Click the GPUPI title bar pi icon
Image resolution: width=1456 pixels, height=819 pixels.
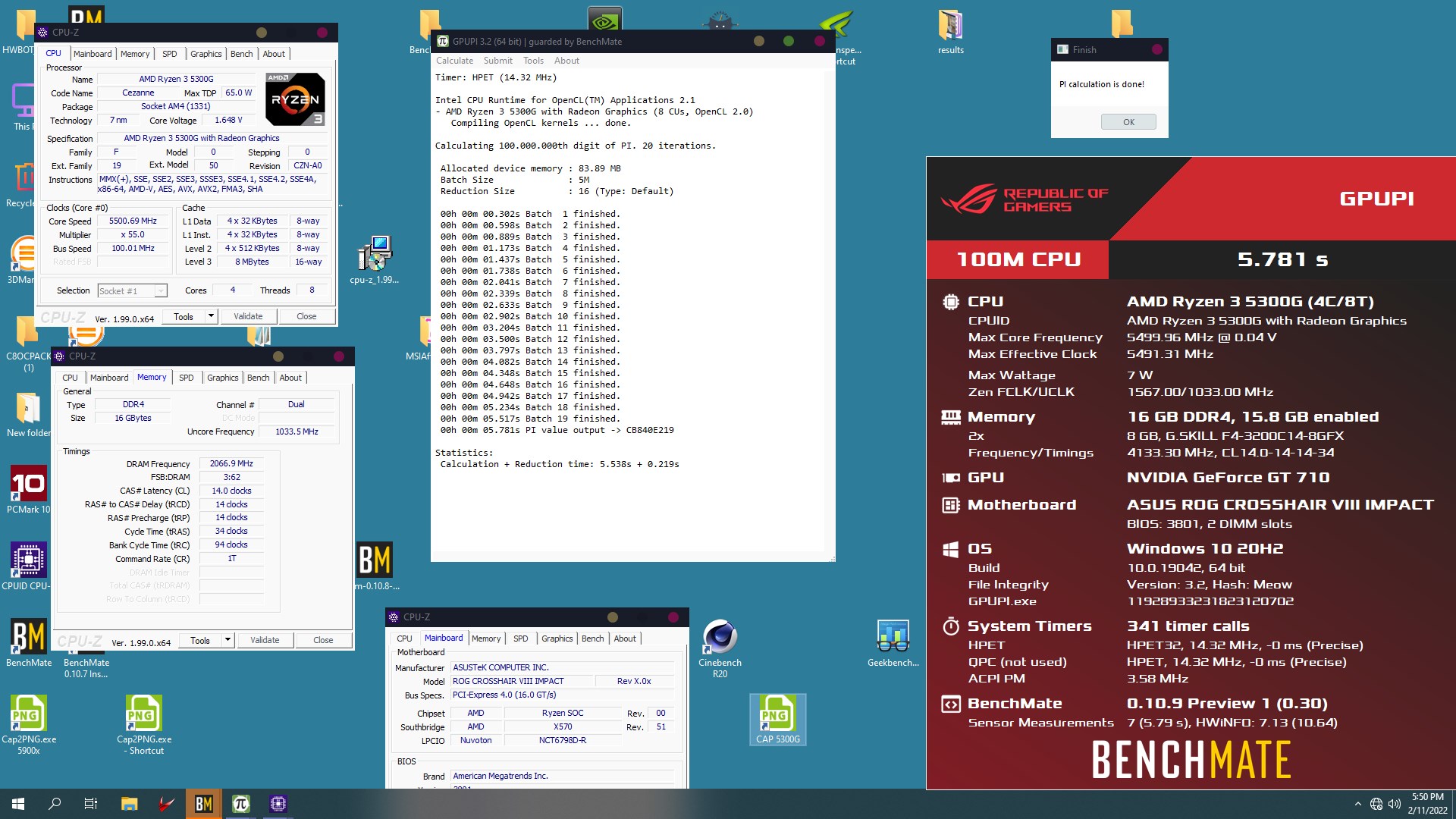(x=443, y=42)
